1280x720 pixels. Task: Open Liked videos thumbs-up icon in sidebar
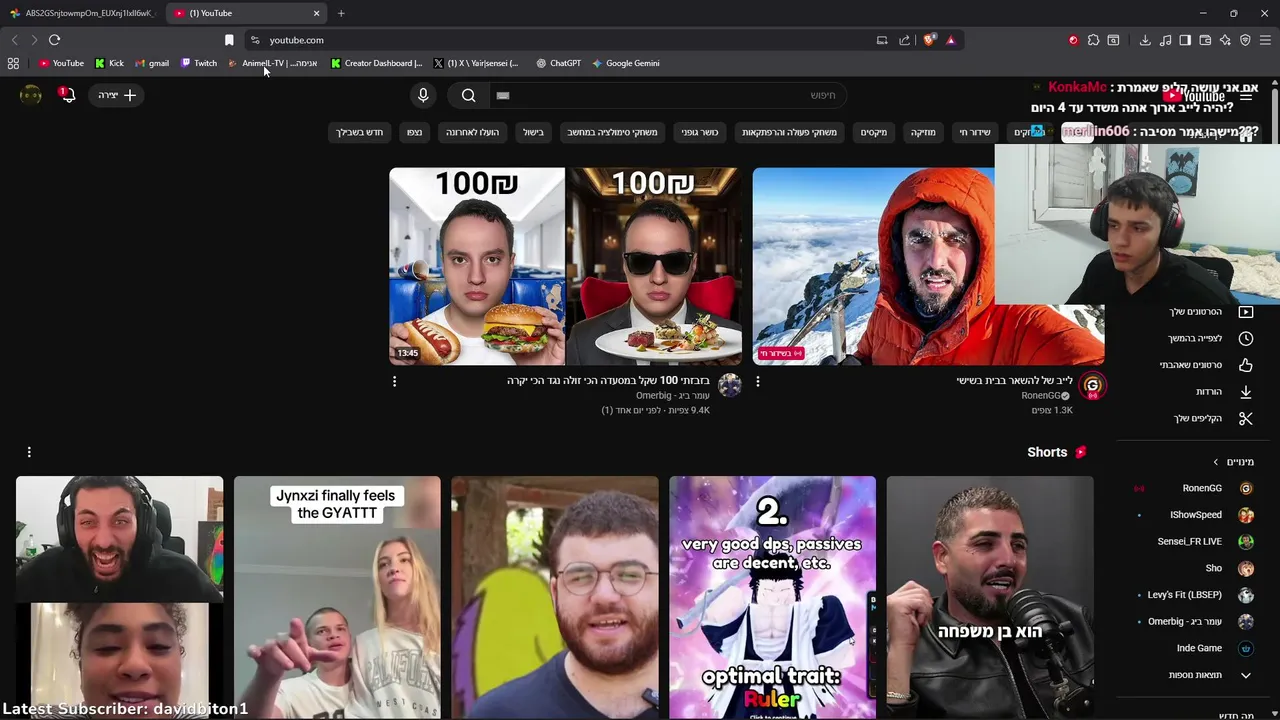[1245, 365]
